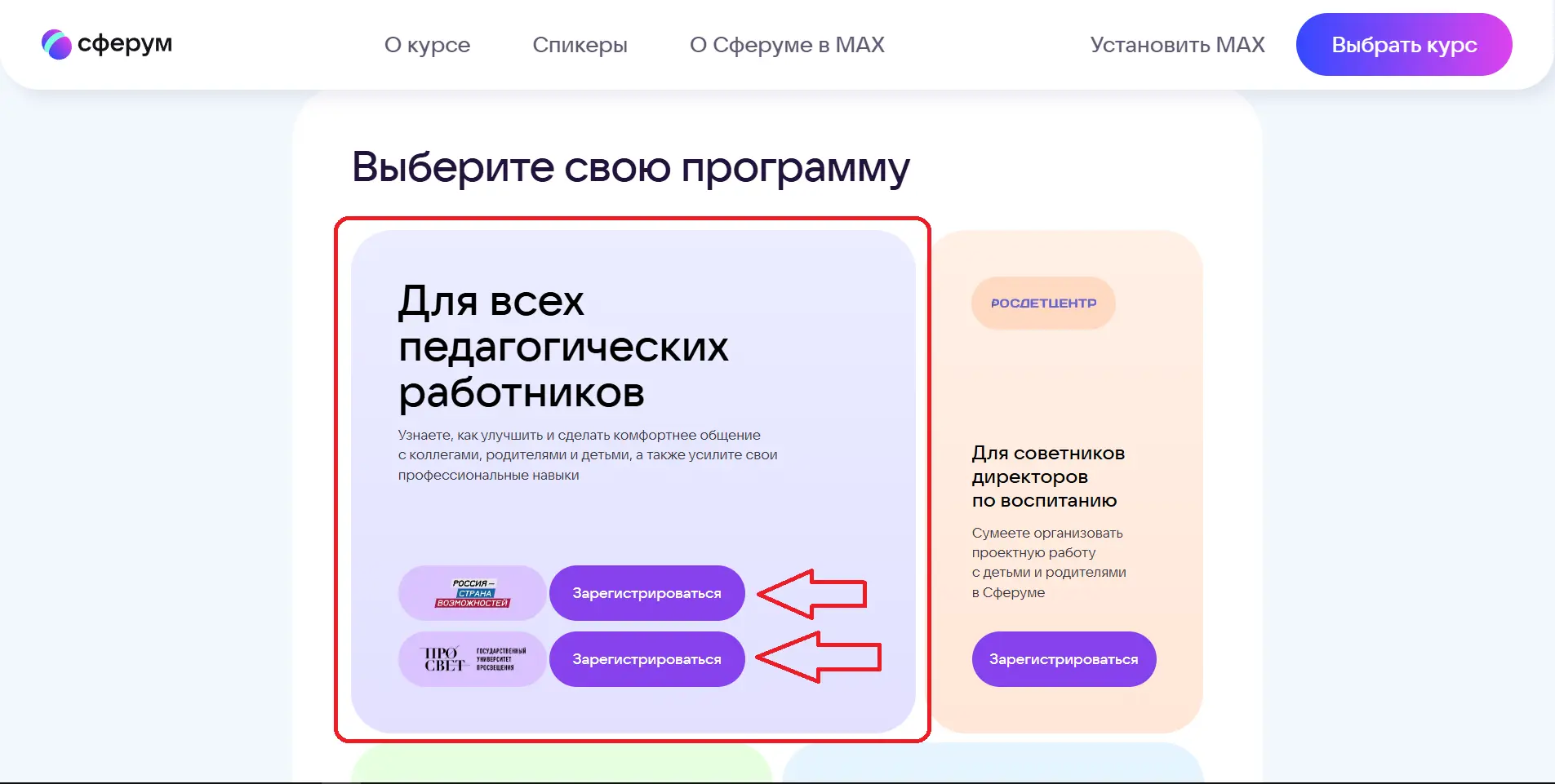The width and height of the screenshot is (1555, 784).
Task: Register next to Россия страна возможностей logo
Action: [x=646, y=593]
